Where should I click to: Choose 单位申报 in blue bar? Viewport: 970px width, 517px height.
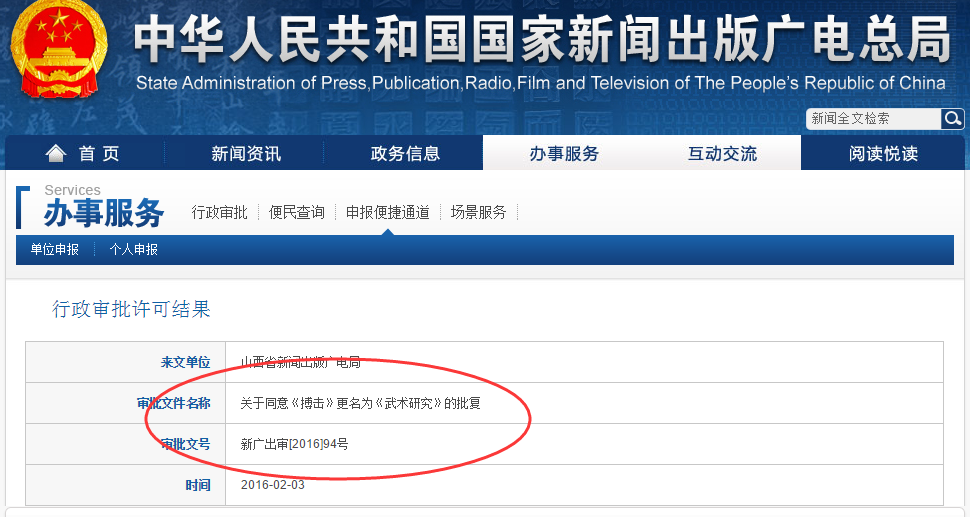click(x=54, y=249)
